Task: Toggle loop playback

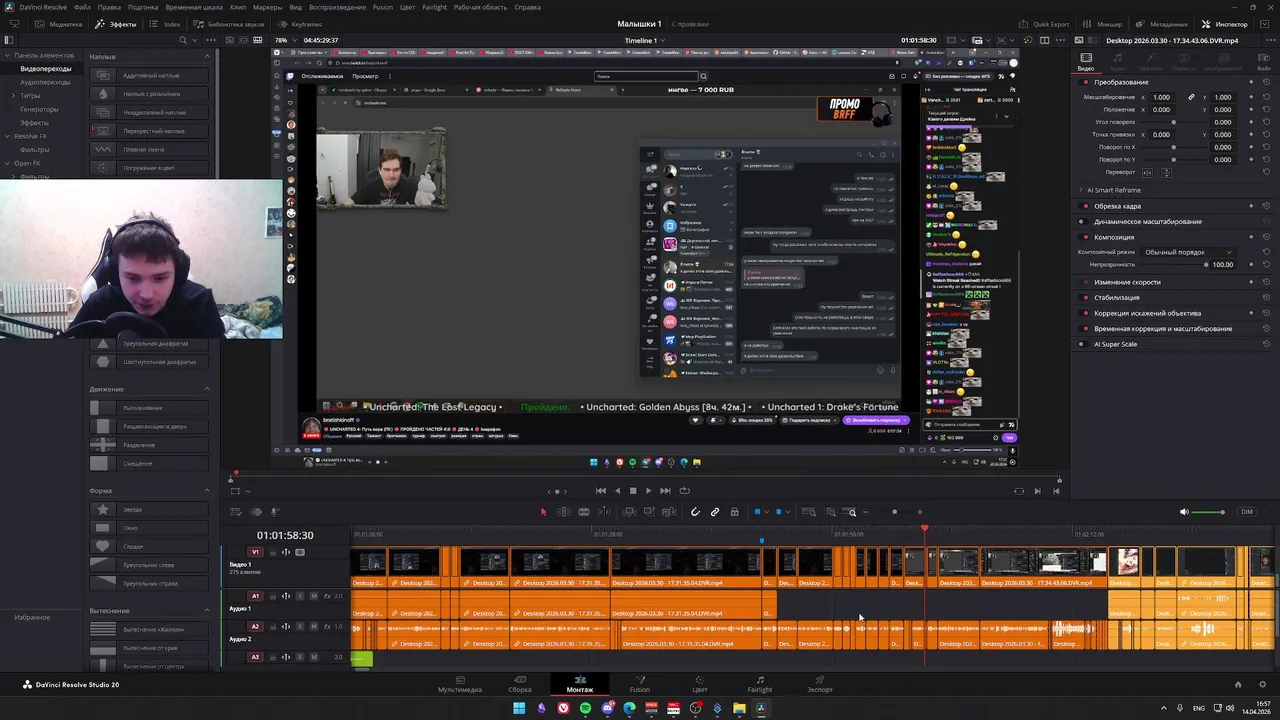Action: (684, 491)
